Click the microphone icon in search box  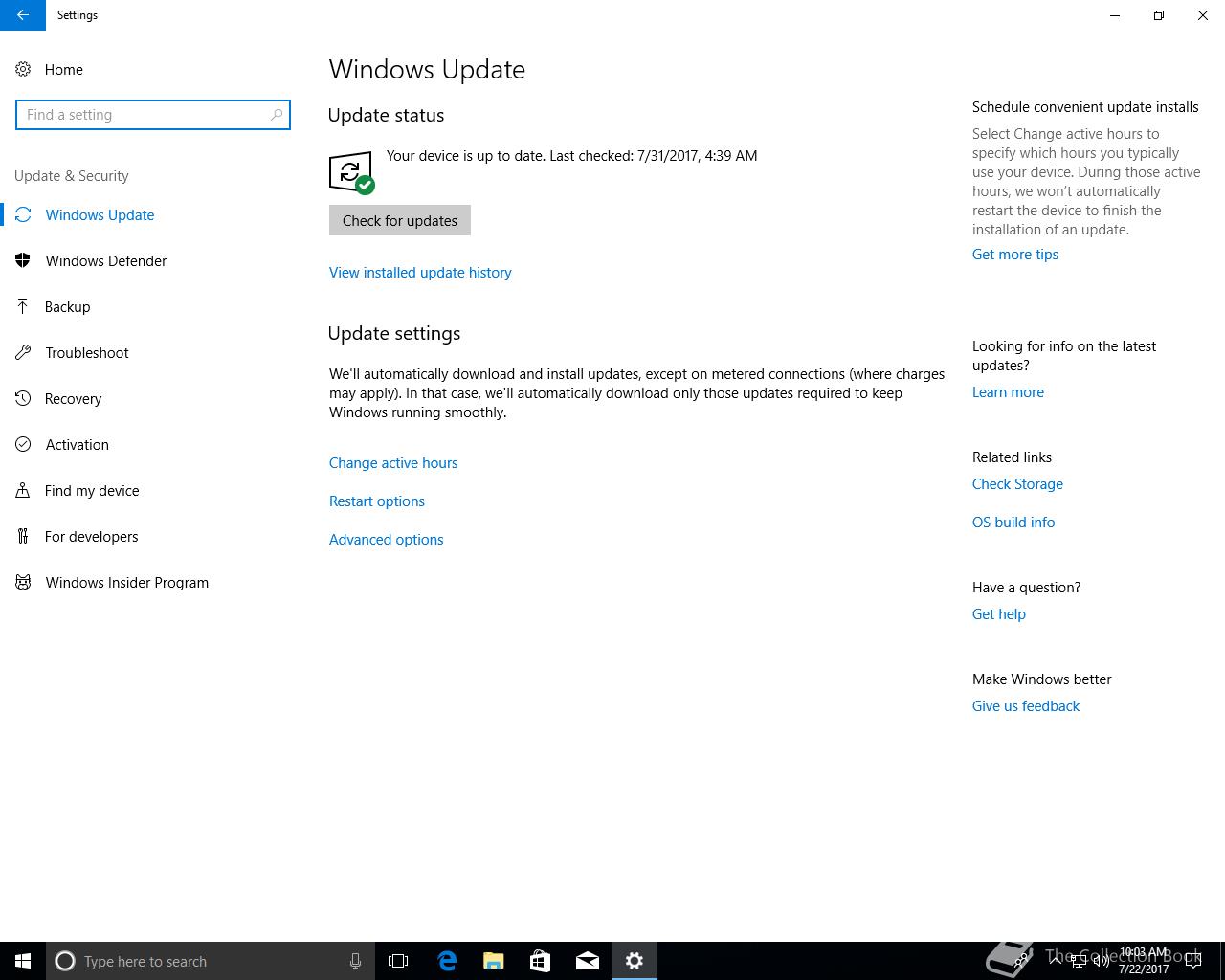pyautogui.click(x=355, y=961)
